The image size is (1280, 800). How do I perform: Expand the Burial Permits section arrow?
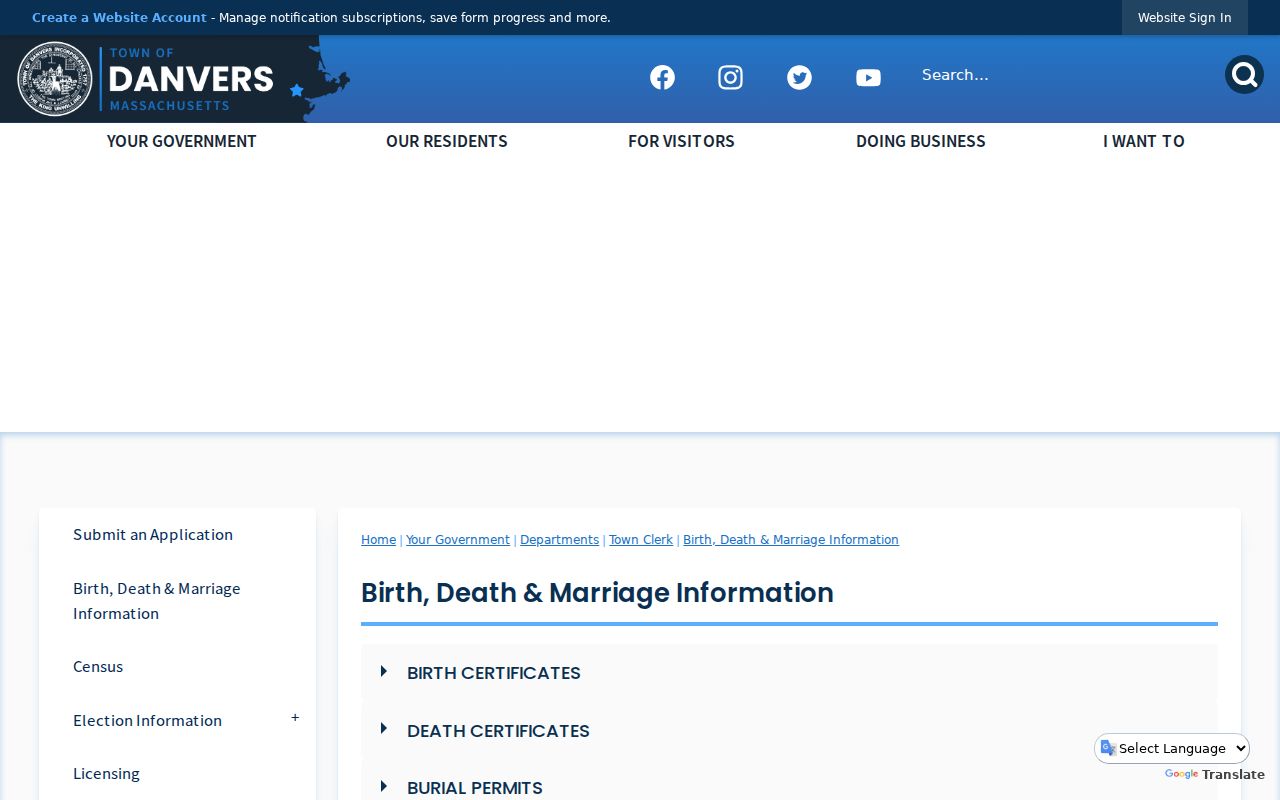(x=384, y=787)
